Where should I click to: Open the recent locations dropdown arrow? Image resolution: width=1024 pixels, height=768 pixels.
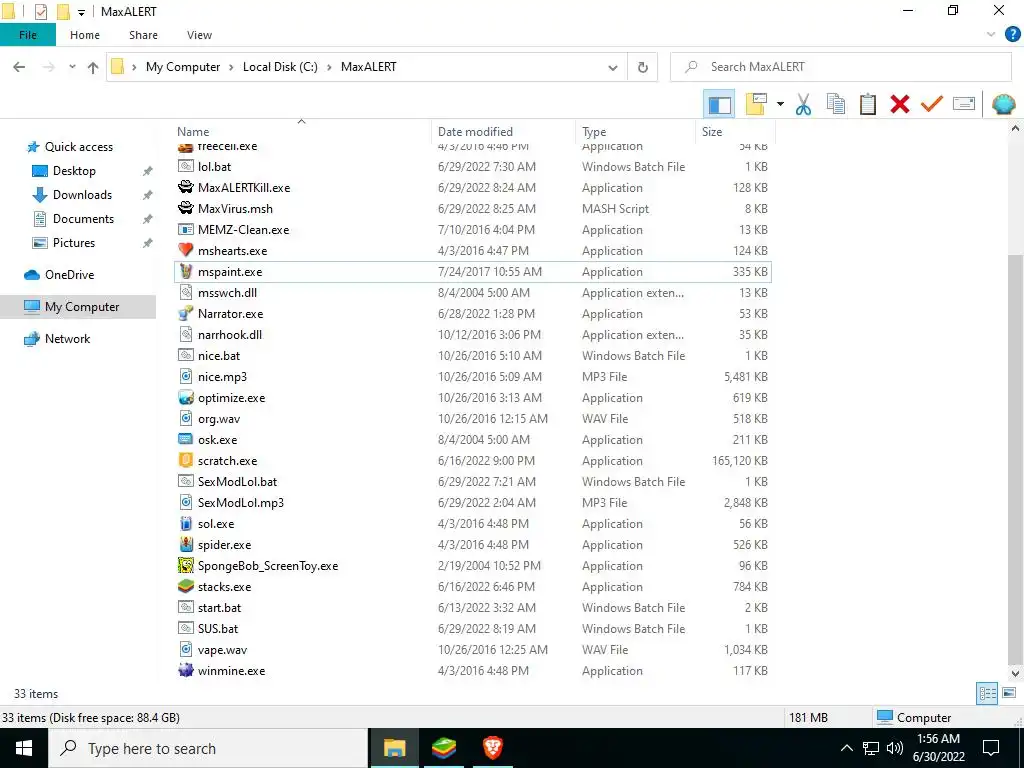[x=72, y=67]
